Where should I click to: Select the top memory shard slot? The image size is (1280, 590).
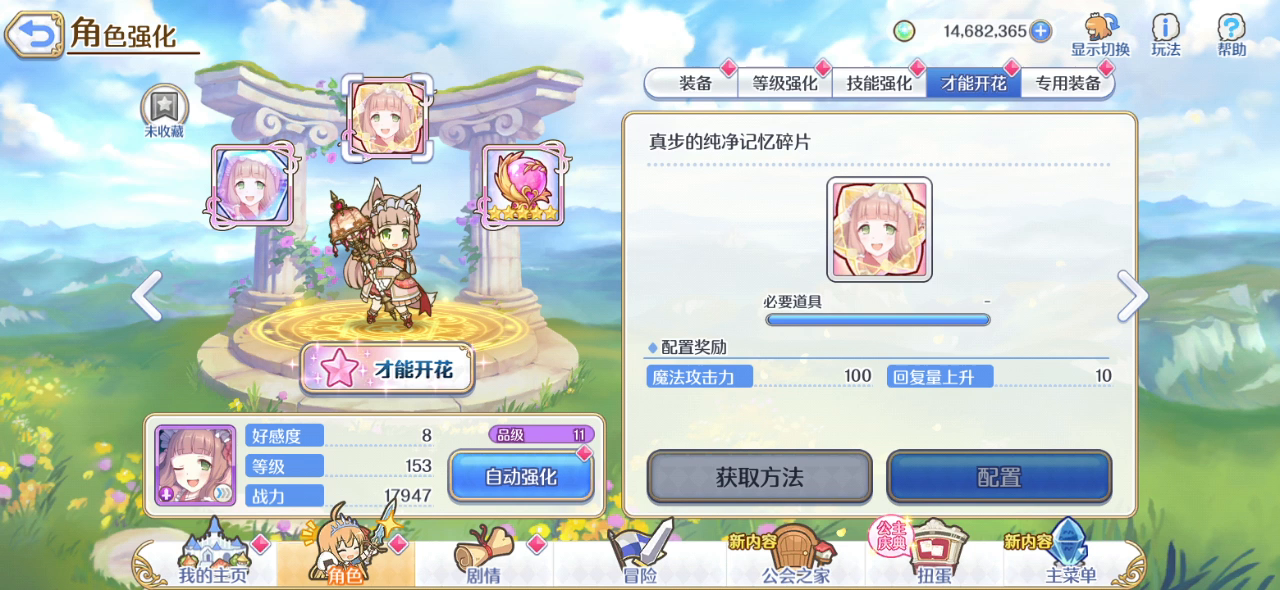(388, 117)
